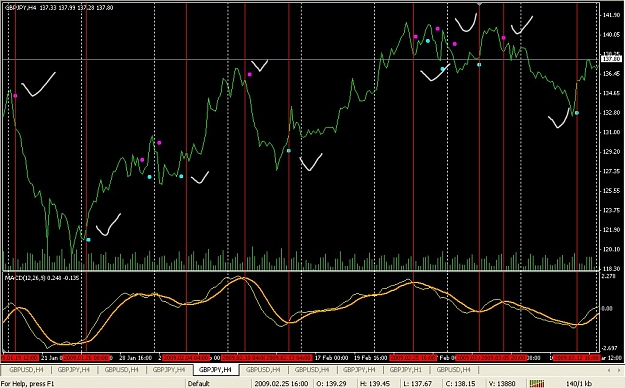The width and height of the screenshot is (625, 388).
Task: Click the chart shift triangle marker at top
Action: (x=479, y=4)
